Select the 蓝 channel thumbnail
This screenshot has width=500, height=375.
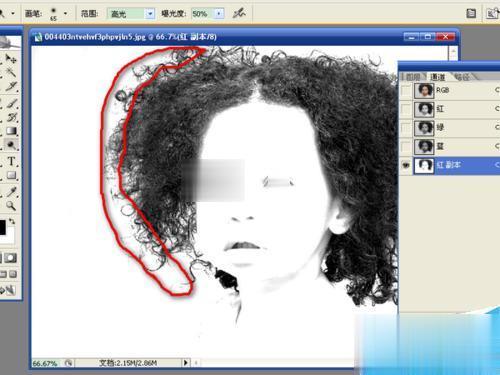click(424, 146)
